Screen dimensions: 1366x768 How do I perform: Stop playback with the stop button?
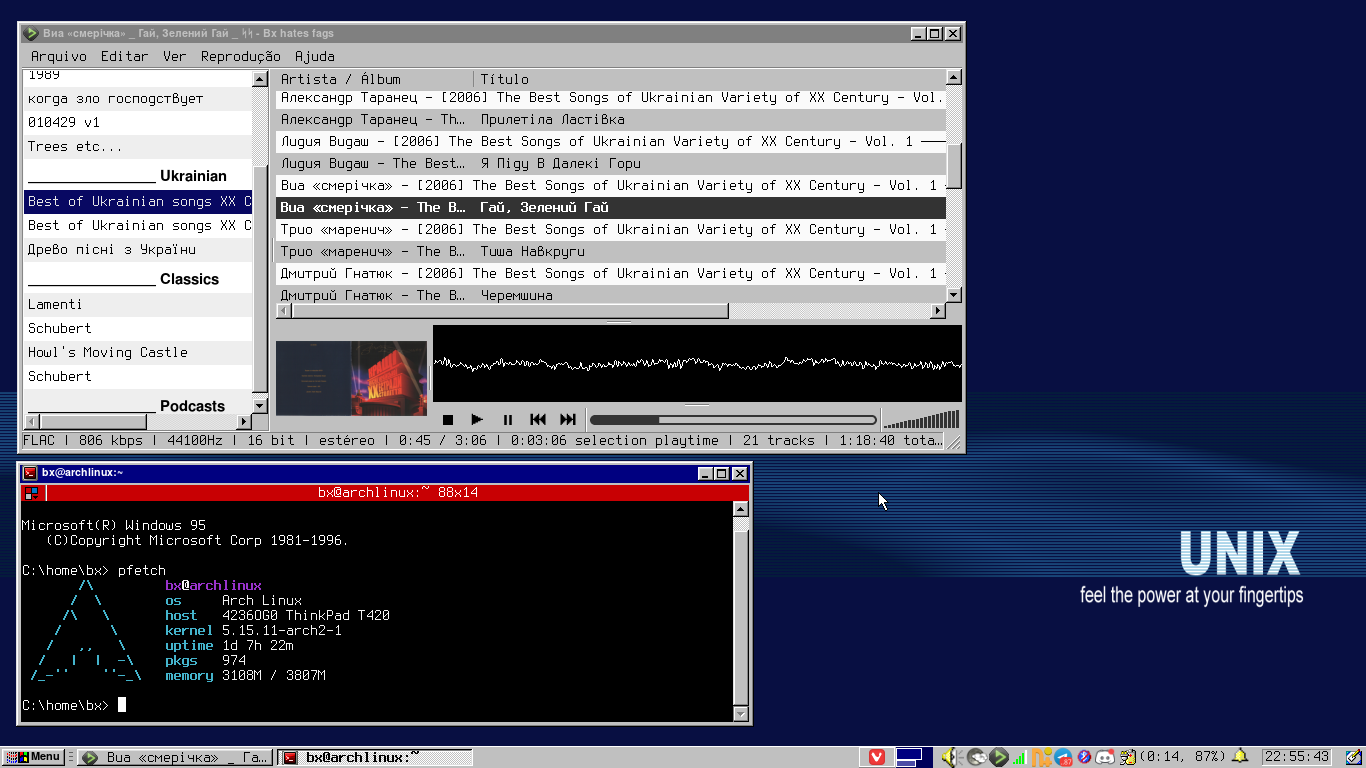click(448, 420)
